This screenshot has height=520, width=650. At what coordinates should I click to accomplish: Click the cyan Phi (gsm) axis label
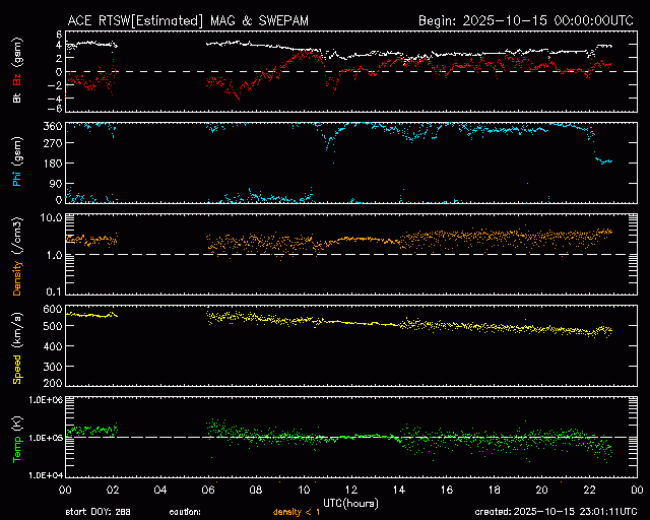tap(17, 163)
